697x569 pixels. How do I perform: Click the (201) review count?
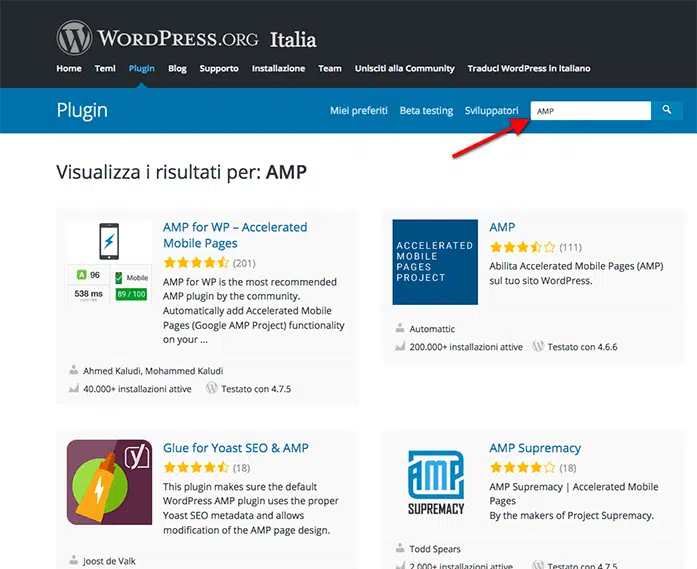[244, 263]
